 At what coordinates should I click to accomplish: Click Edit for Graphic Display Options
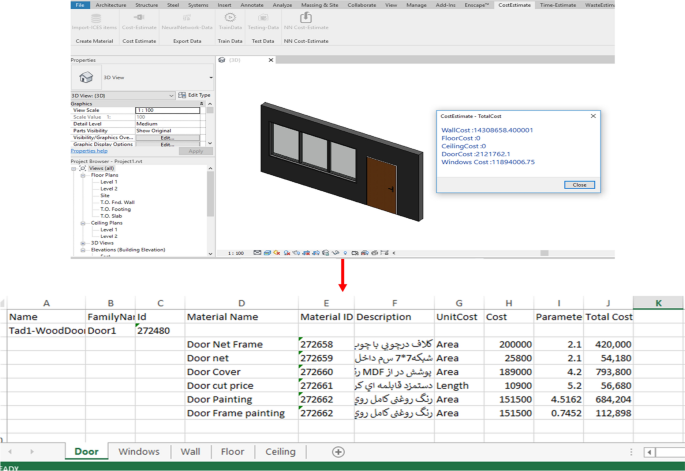tap(168, 144)
